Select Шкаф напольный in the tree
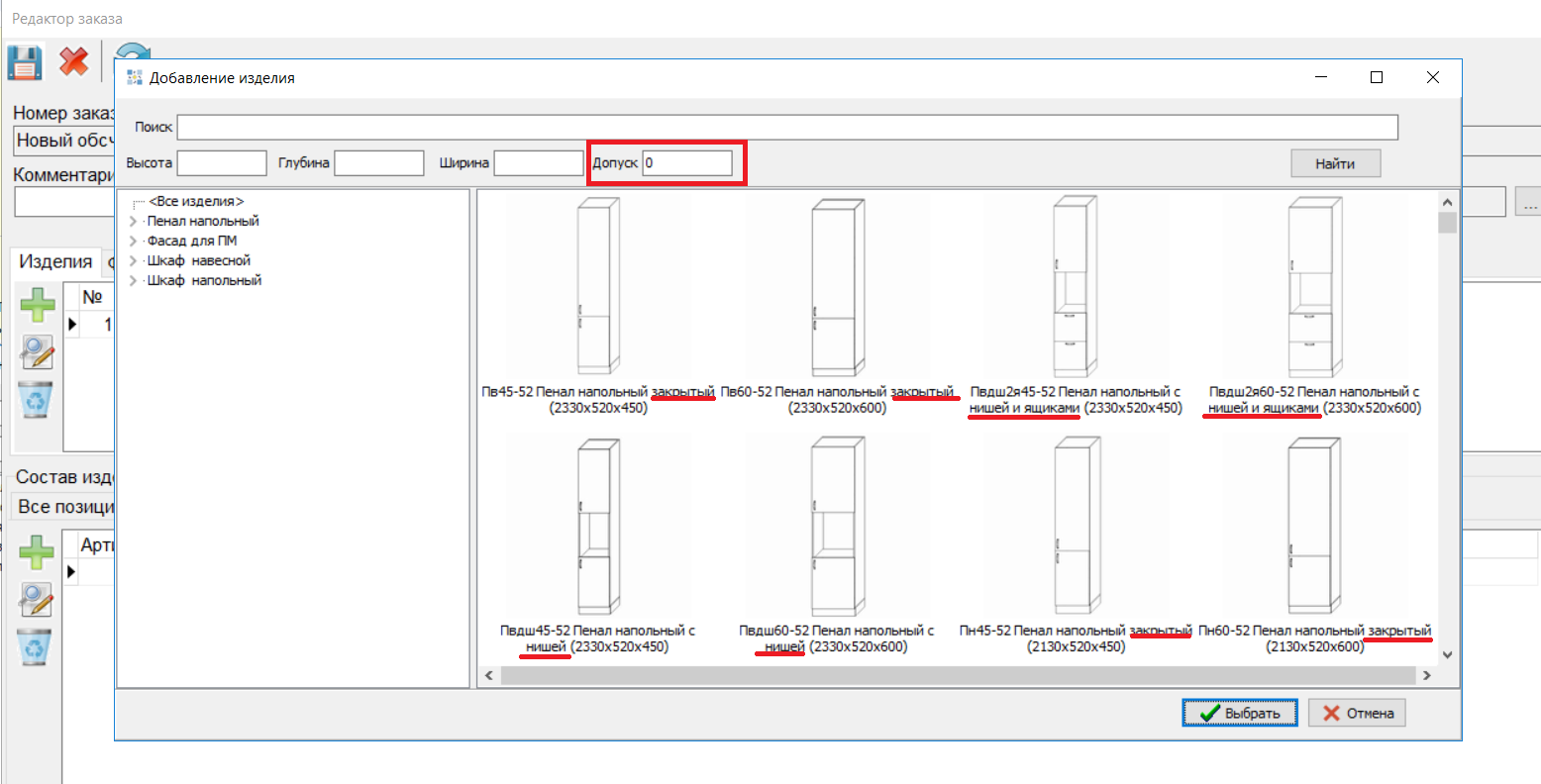Viewport: 1541px width, 784px height. (204, 281)
